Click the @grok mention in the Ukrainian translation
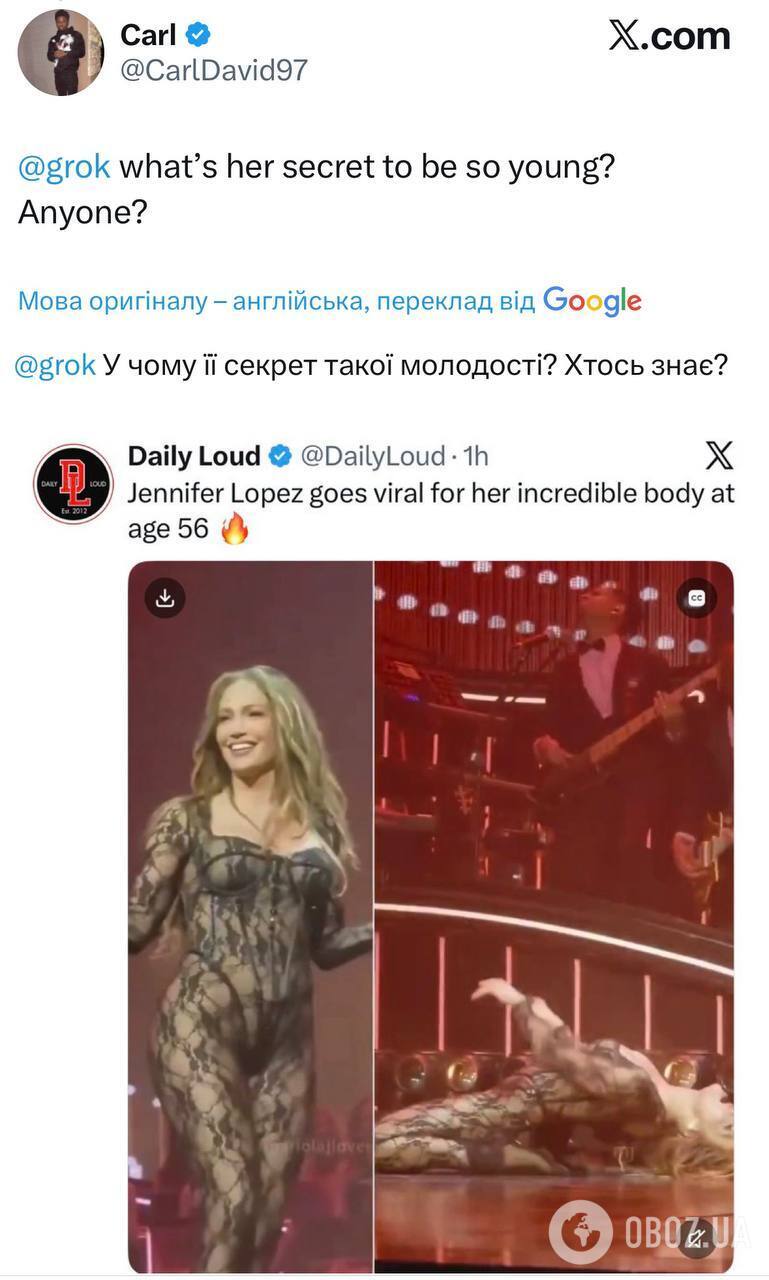769x1280 pixels. tap(56, 365)
